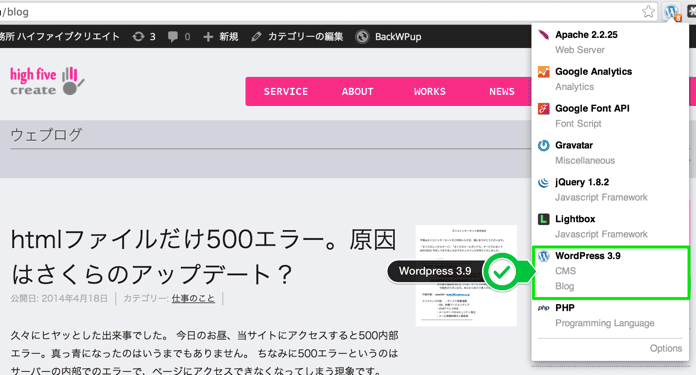
Task: Click the 公開日: 2014年4月18日 text
Action: (x=59, y=299)
